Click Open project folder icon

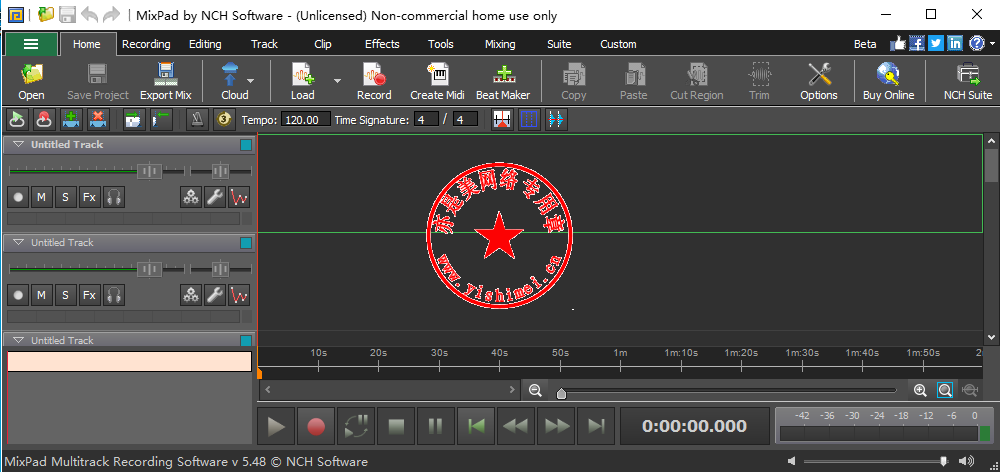coord(31,82)
